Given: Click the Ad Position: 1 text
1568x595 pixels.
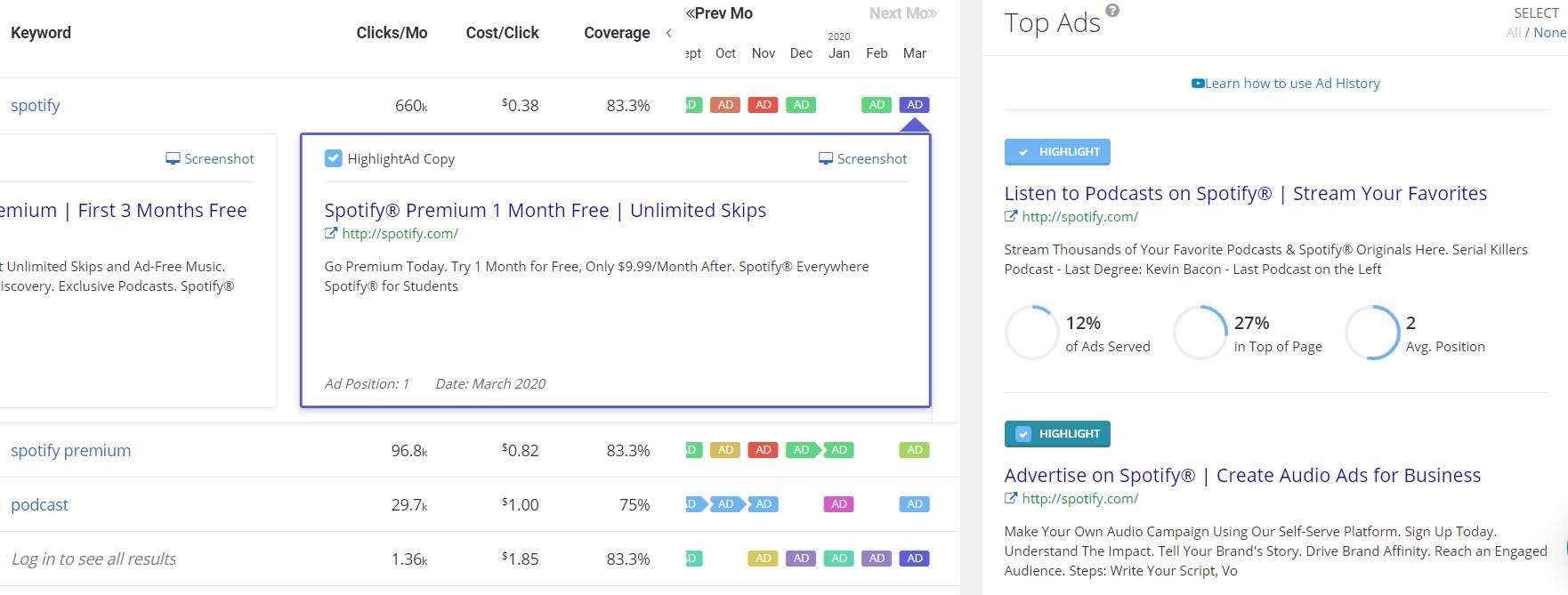Looking at the screenshot, I should pyautogui.click(x=367, y=383).
